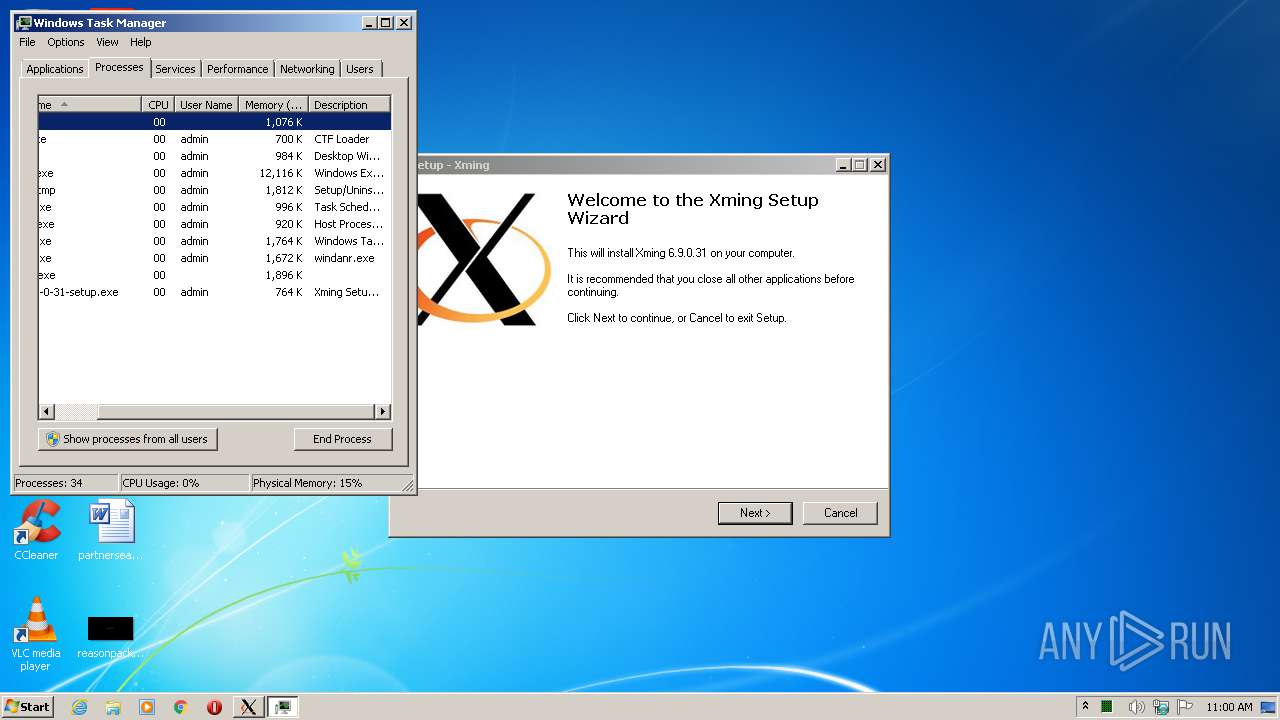
Task: Click the Start button
Action: tap(27, 707)
